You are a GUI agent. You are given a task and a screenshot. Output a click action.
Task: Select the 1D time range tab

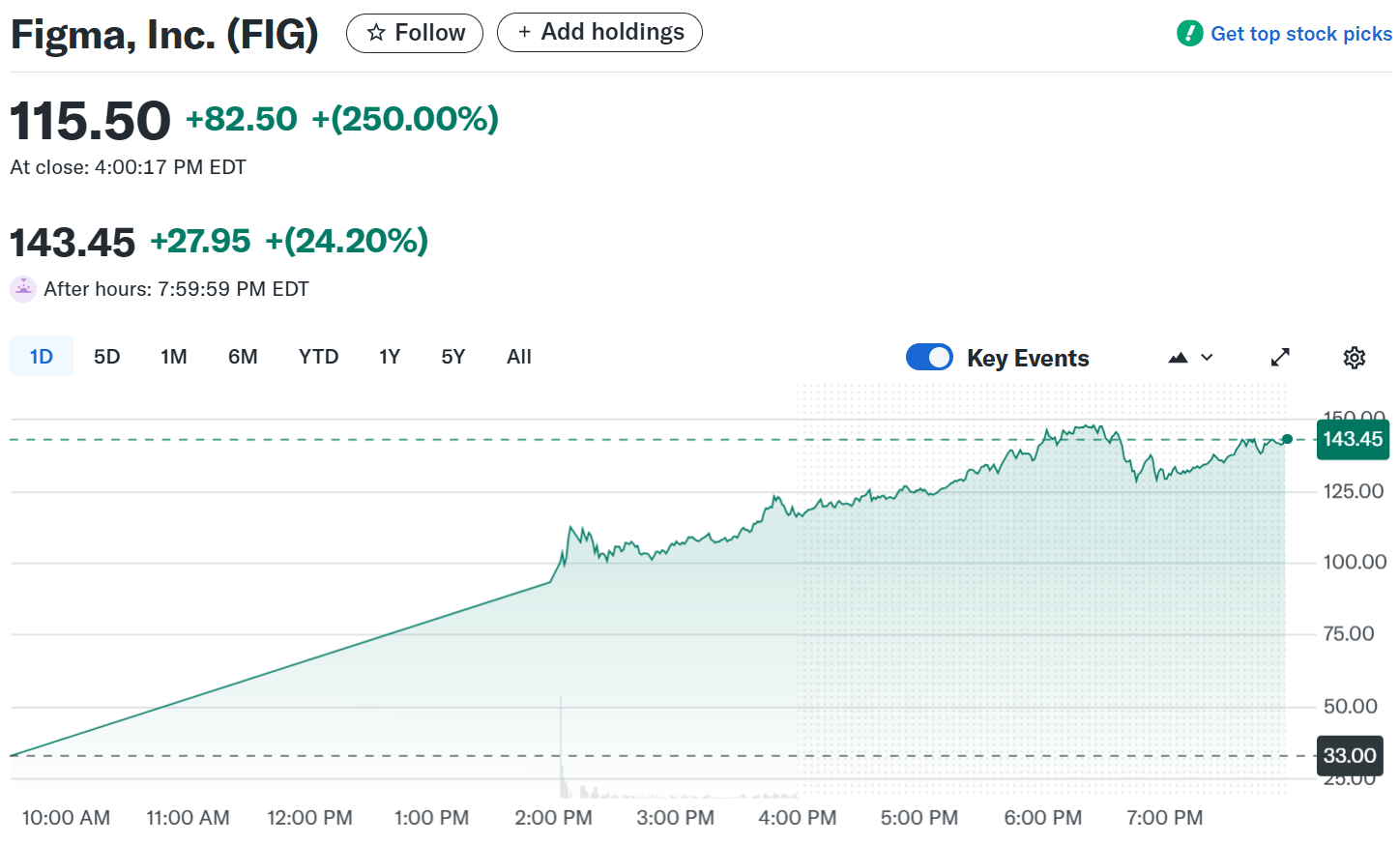click(42, 357)
